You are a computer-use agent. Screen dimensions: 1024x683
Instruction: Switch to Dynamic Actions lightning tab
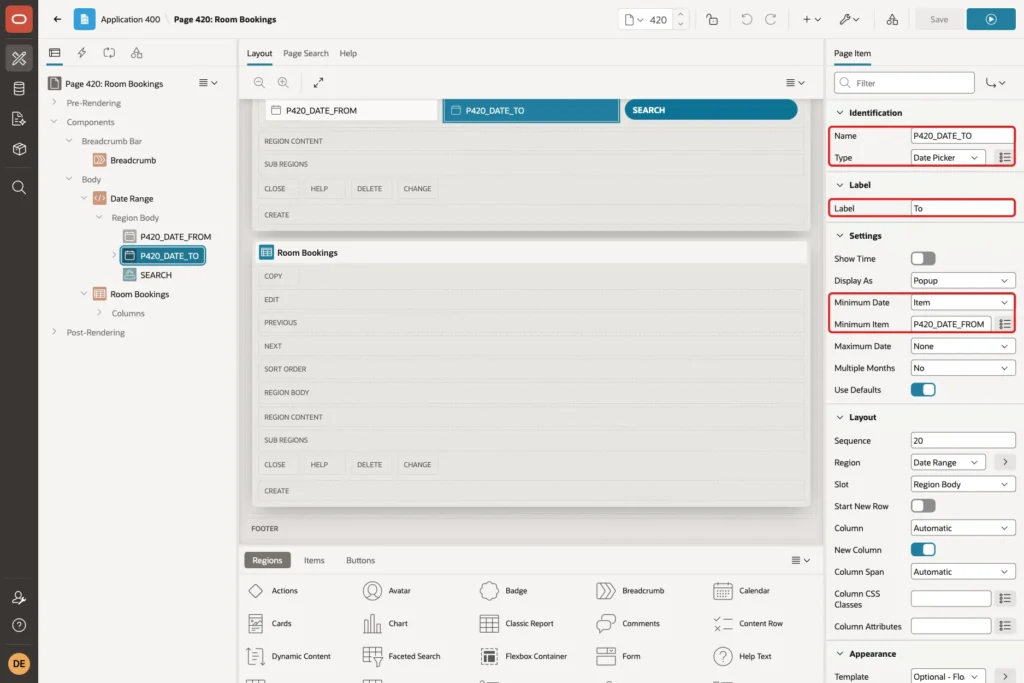(82, 53)
